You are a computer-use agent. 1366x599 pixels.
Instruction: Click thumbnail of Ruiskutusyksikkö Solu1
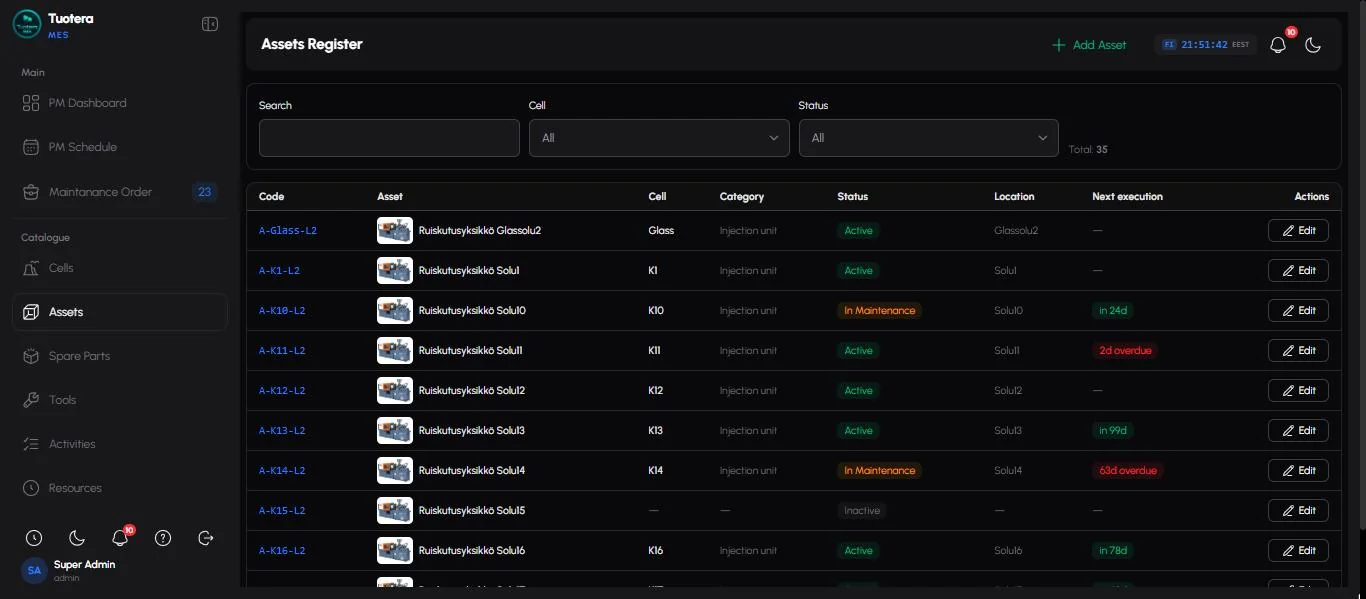pos(395,271)
